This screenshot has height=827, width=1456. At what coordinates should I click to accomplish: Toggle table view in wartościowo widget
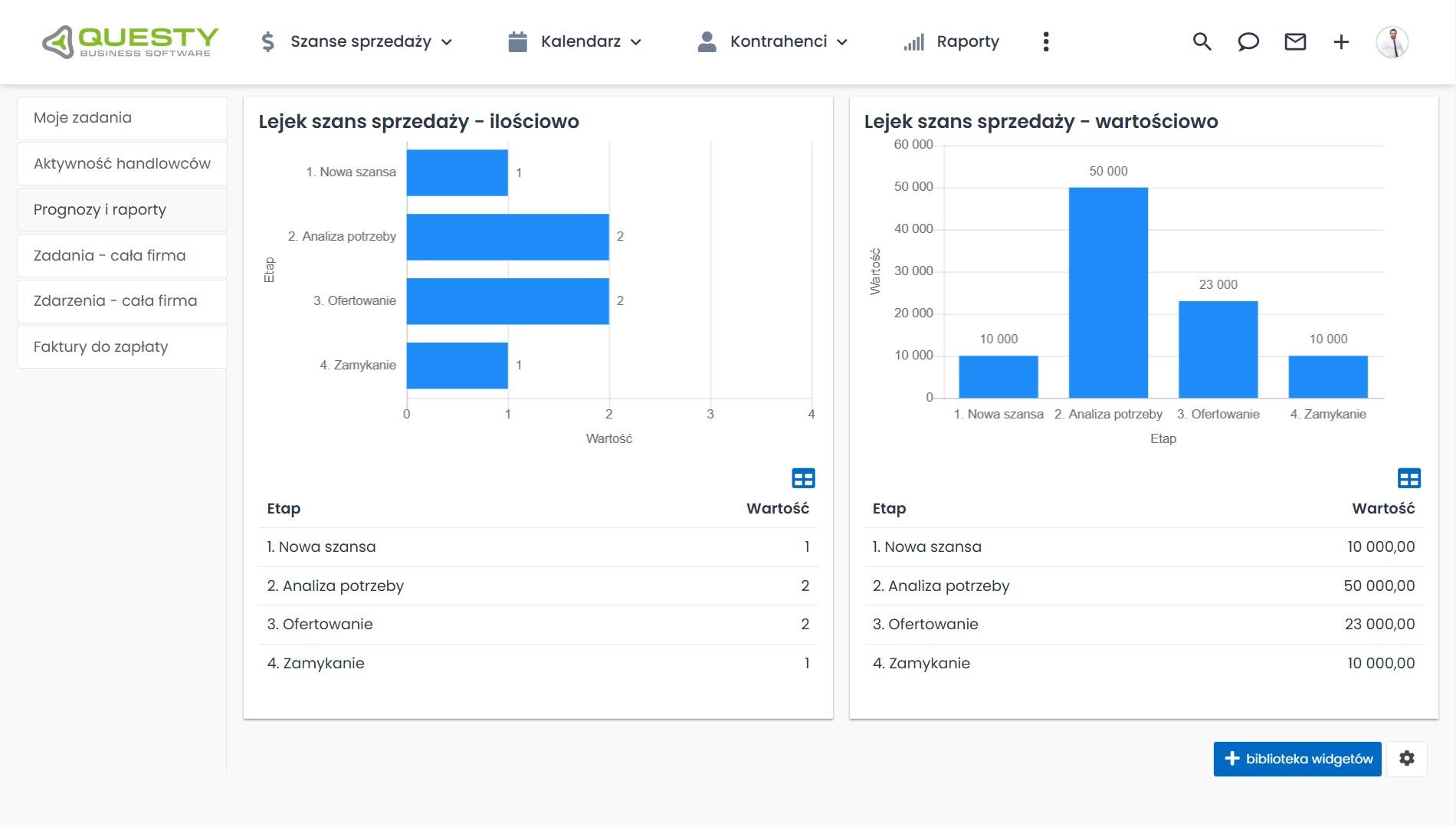[1409, 478]
